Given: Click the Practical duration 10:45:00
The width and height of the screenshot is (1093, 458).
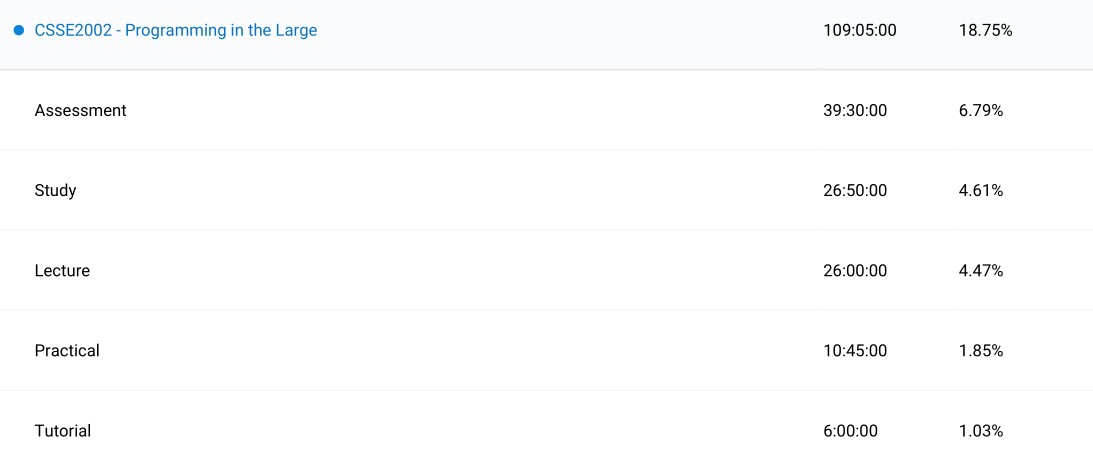Looking at the screenshot, I should pos(854,351).
